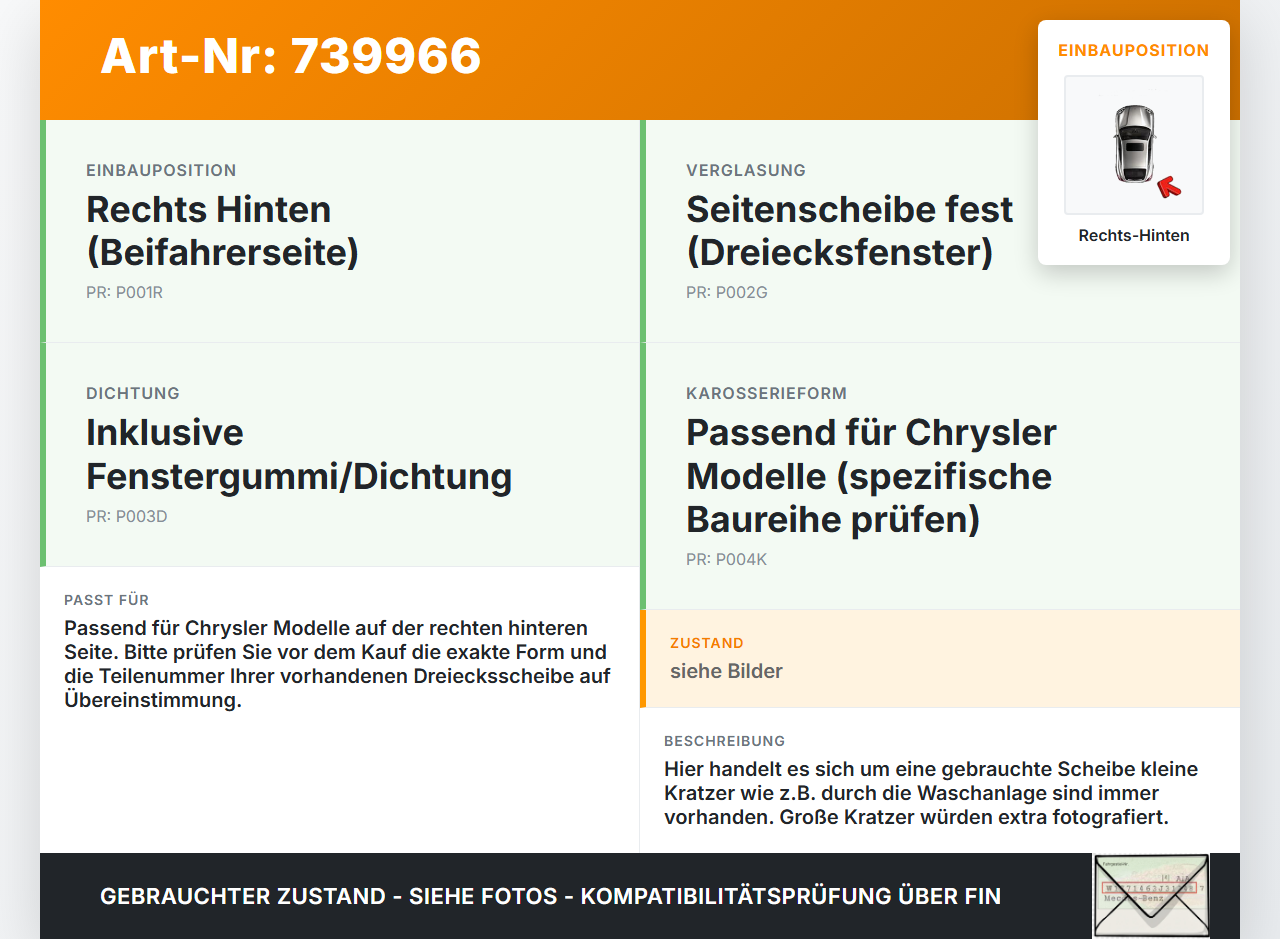The width and height of the screenshot is (1280, 939).
Task: Select the Rechts-Hinten caption under car image
Action: click(1134, 236)
